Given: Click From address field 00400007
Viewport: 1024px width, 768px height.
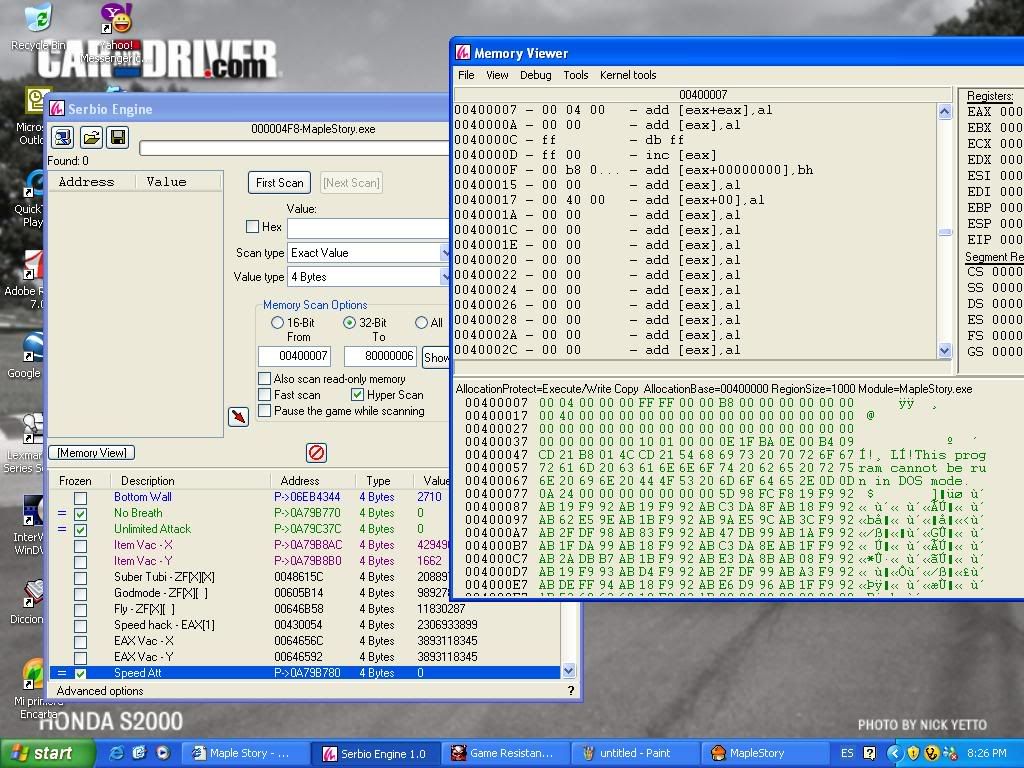Looking at the screenshot, I should (x=295, y=356).
